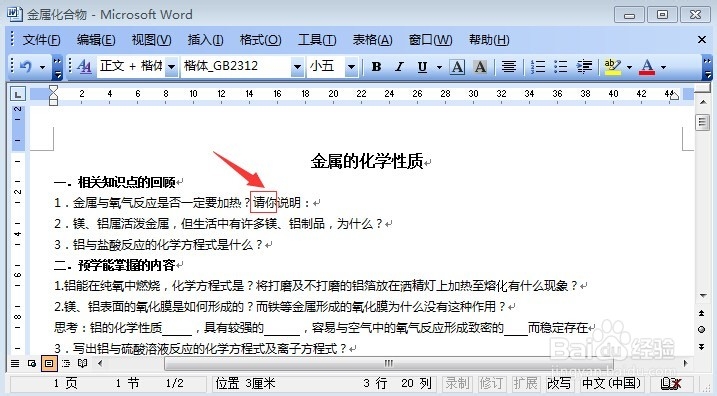Apply character border icon
Screen dimensions: 717x396
(x=457, y=67)
